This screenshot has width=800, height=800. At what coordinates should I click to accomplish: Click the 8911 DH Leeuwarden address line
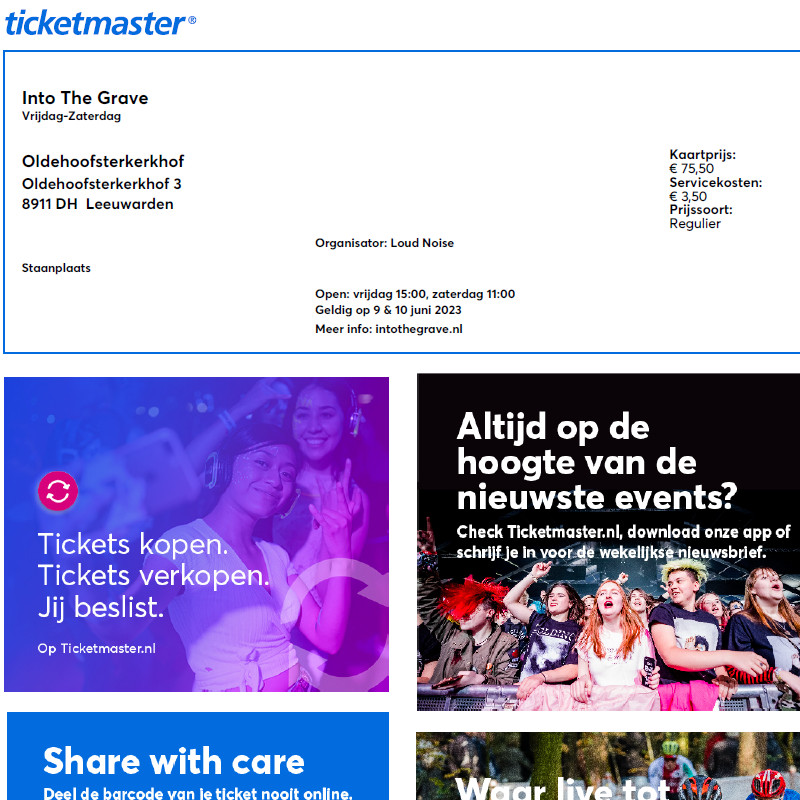97,204
